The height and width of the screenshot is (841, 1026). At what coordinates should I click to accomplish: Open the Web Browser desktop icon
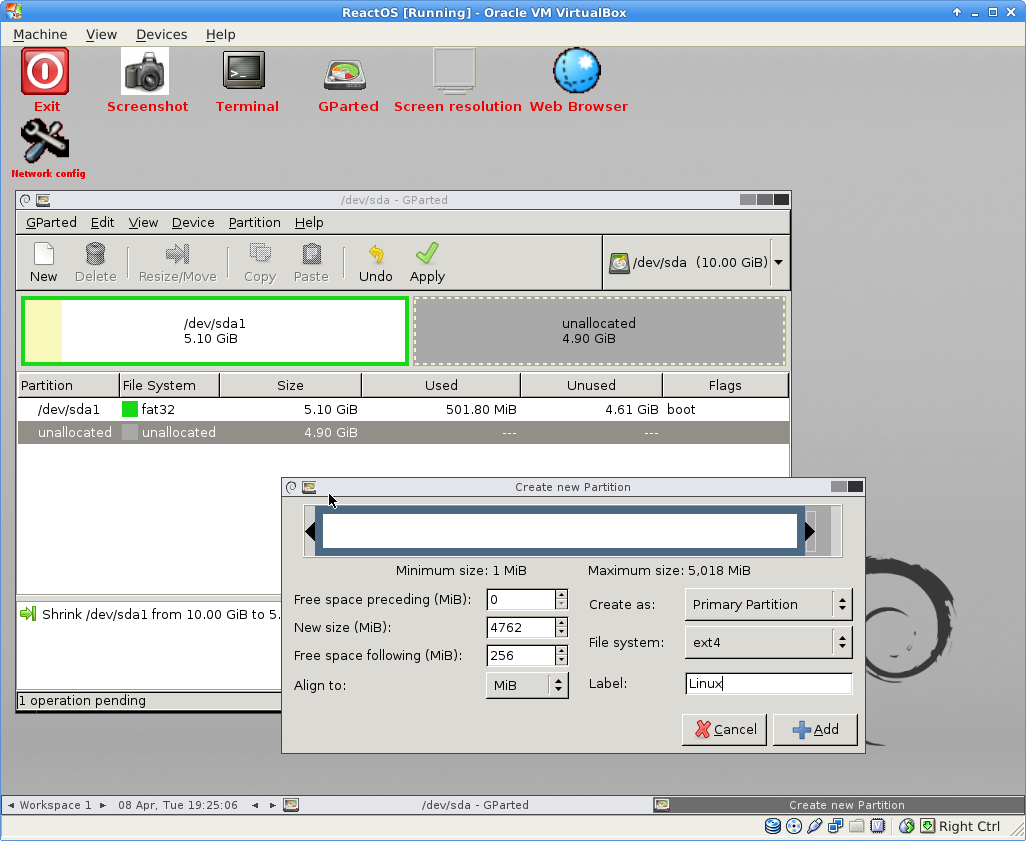coord(577,72)
